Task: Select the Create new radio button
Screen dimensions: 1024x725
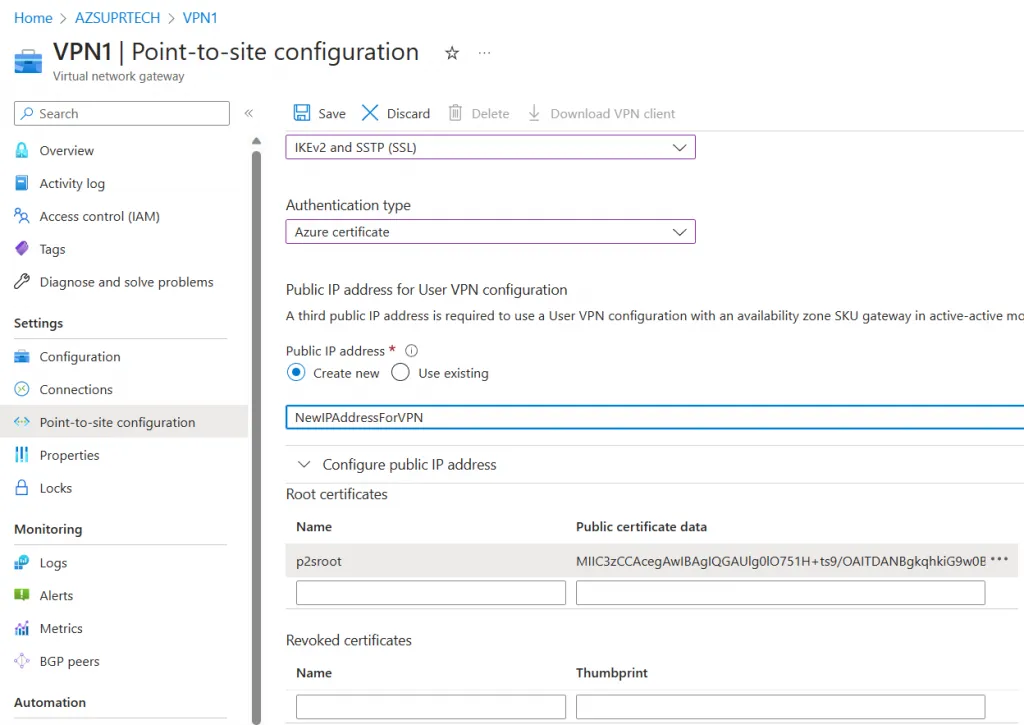Action: point(296,373)
